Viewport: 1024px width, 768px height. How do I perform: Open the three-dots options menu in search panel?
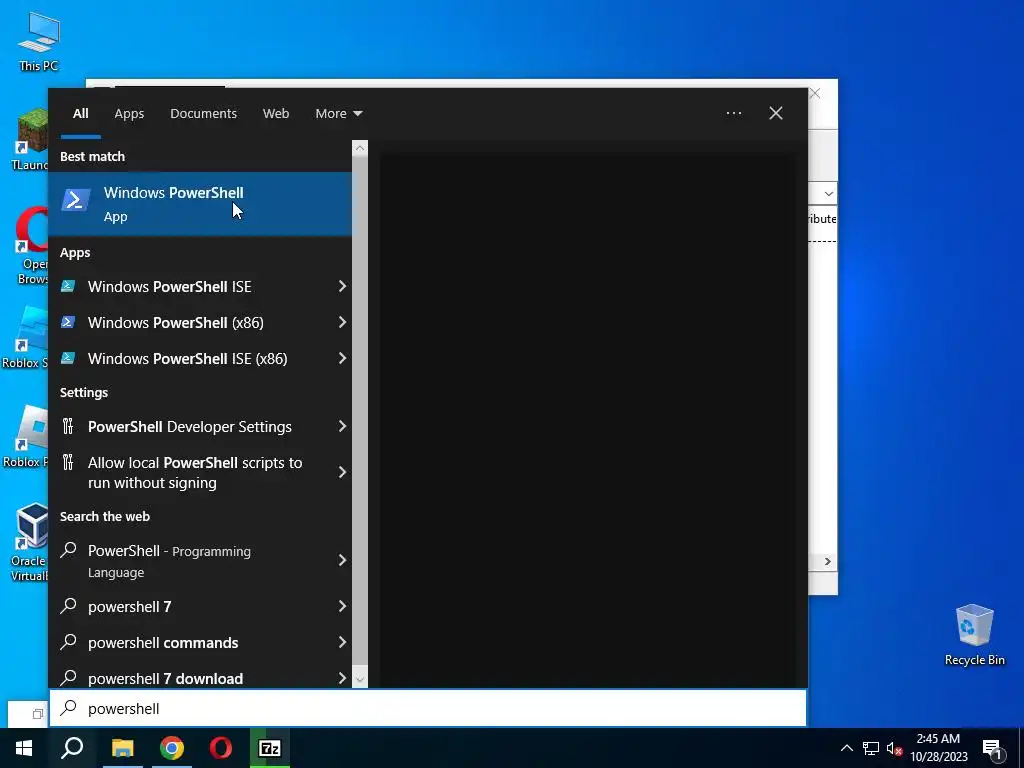pos(733,113)
